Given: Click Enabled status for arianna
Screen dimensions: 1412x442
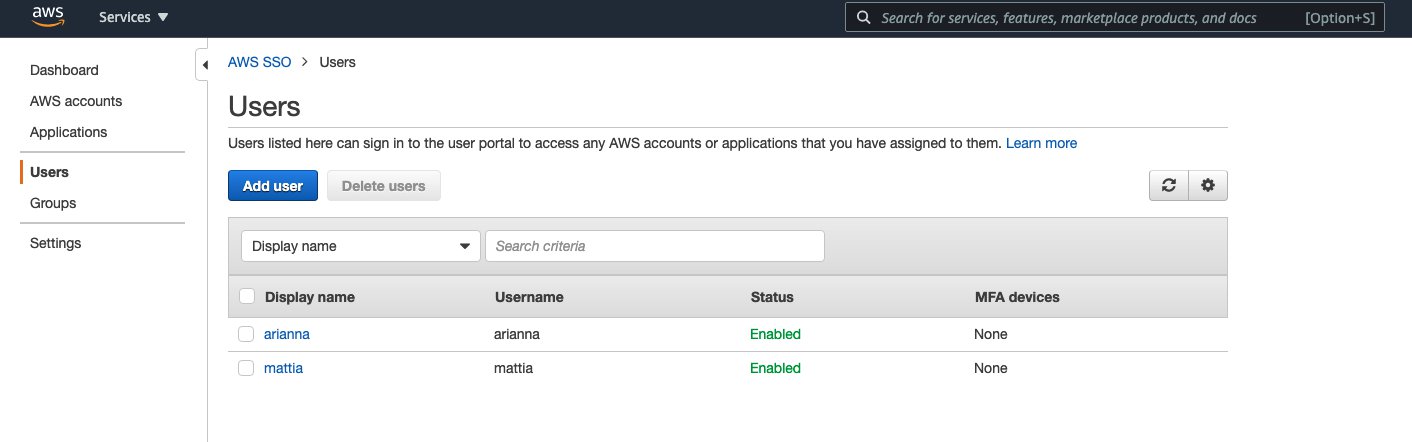Looking at the screenshot, I should (x=775, y=334).
